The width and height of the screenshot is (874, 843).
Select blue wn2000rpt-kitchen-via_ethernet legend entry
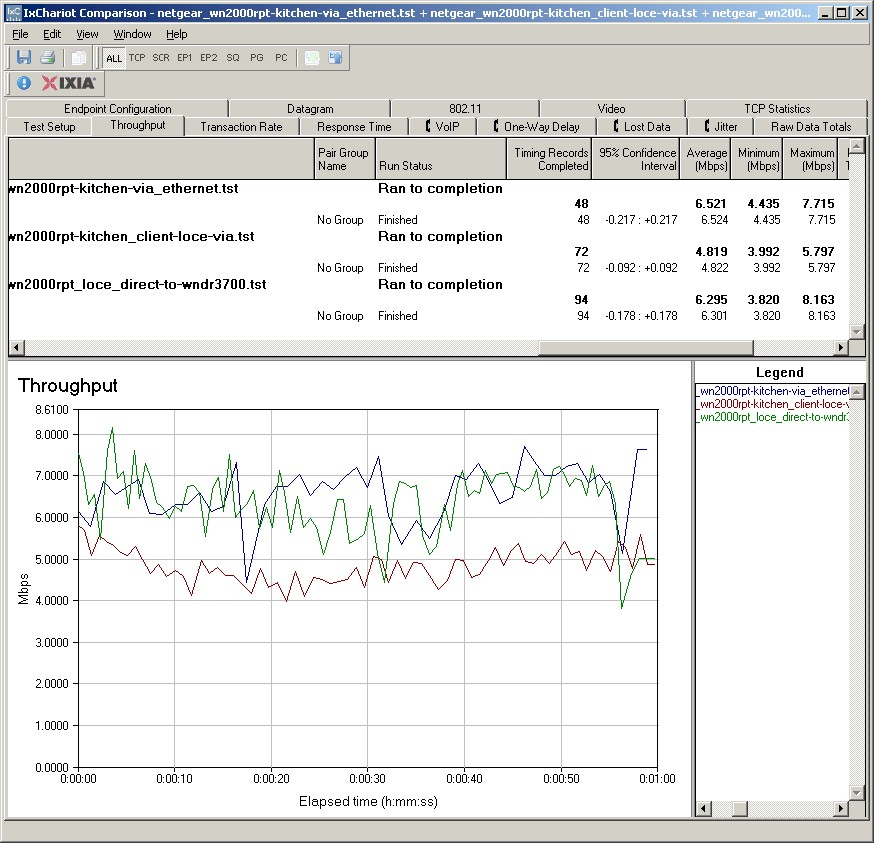773,391
